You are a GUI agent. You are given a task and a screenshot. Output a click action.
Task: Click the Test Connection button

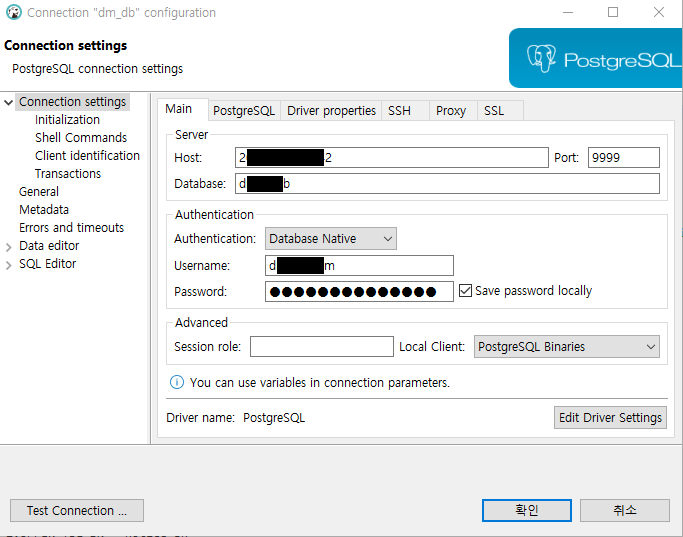[77, 510]
